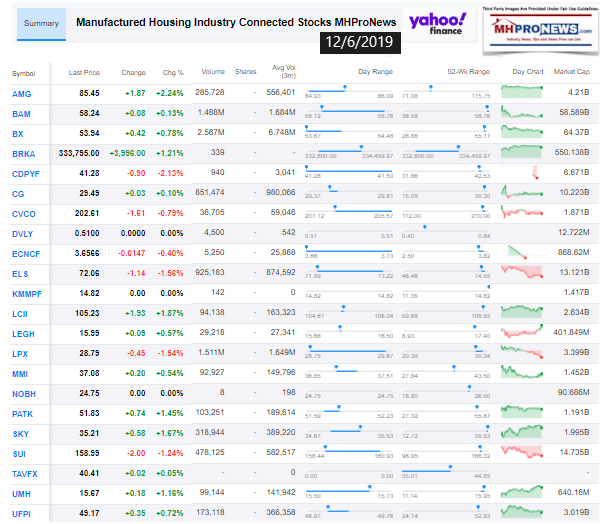
Task: Sort by Last Price column header
Action: point(84,73)
